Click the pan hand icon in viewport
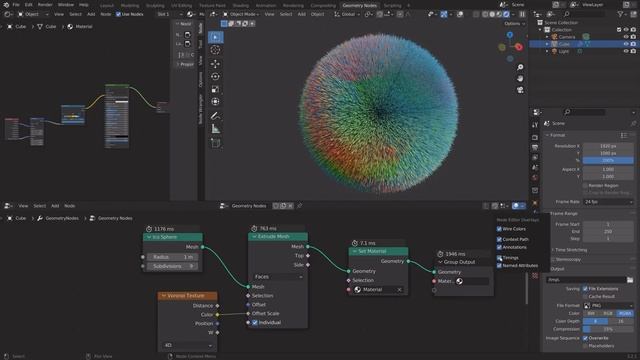The image size is (640, 360). click(x=520, y=78)
